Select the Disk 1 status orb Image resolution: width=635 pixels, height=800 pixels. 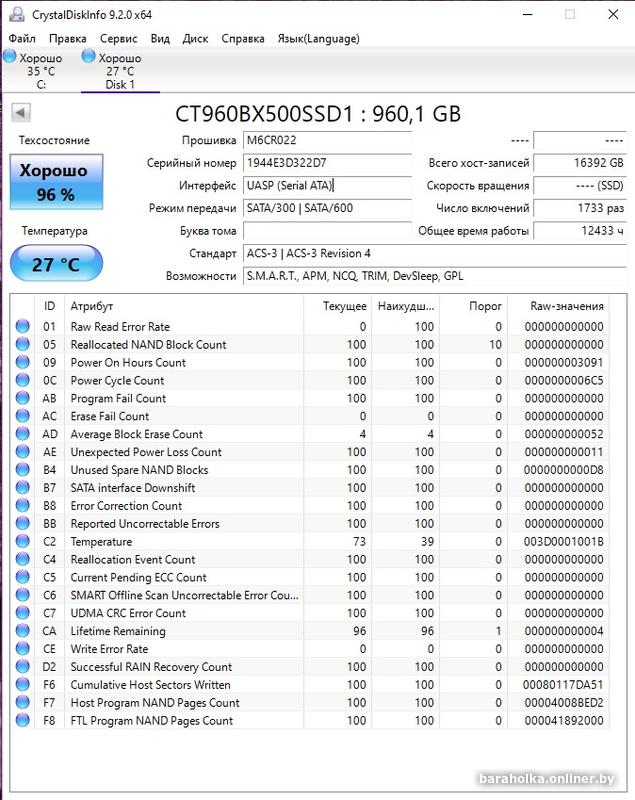click(x=88, y=56)
